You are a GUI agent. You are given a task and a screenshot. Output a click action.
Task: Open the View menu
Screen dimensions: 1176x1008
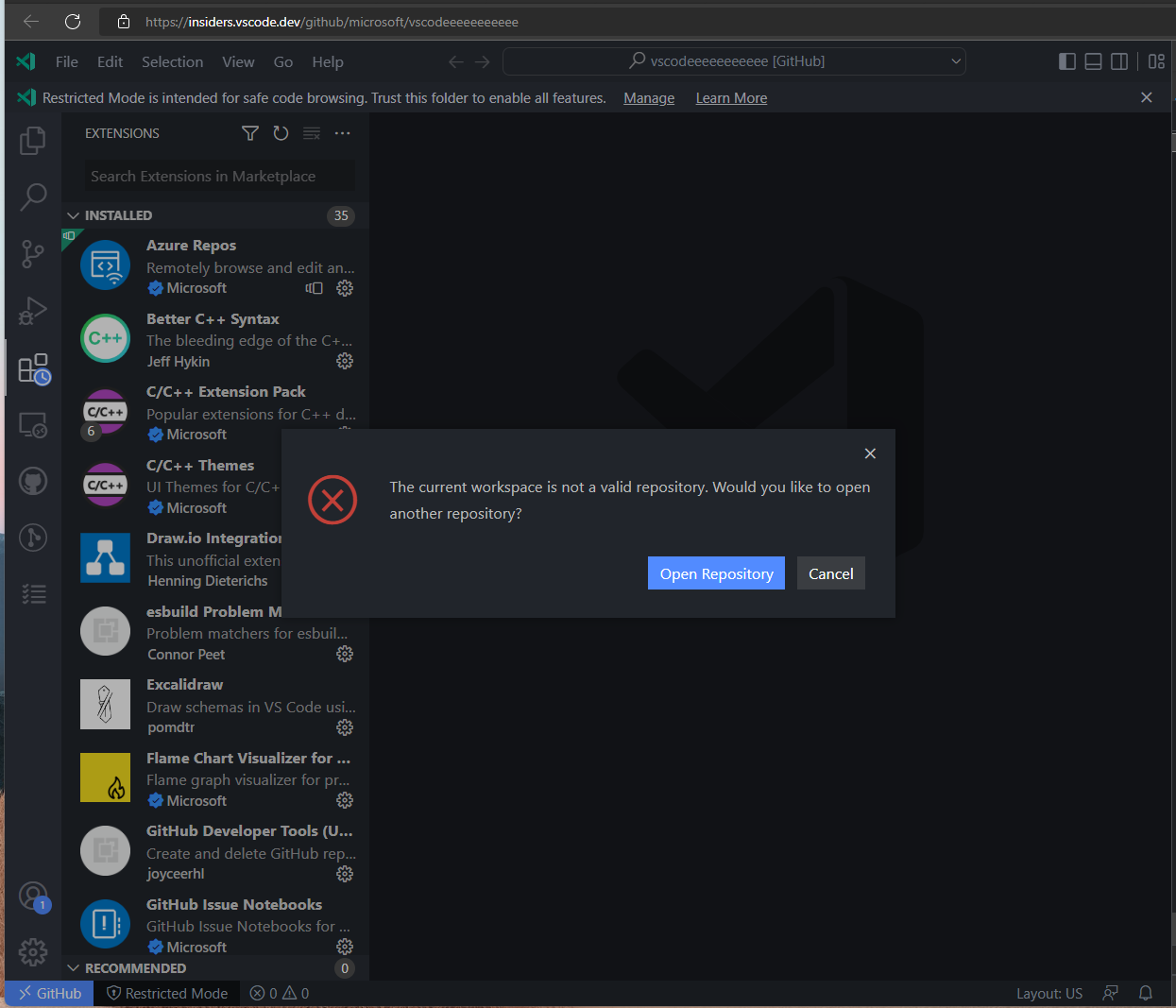(x=238, y=61)
